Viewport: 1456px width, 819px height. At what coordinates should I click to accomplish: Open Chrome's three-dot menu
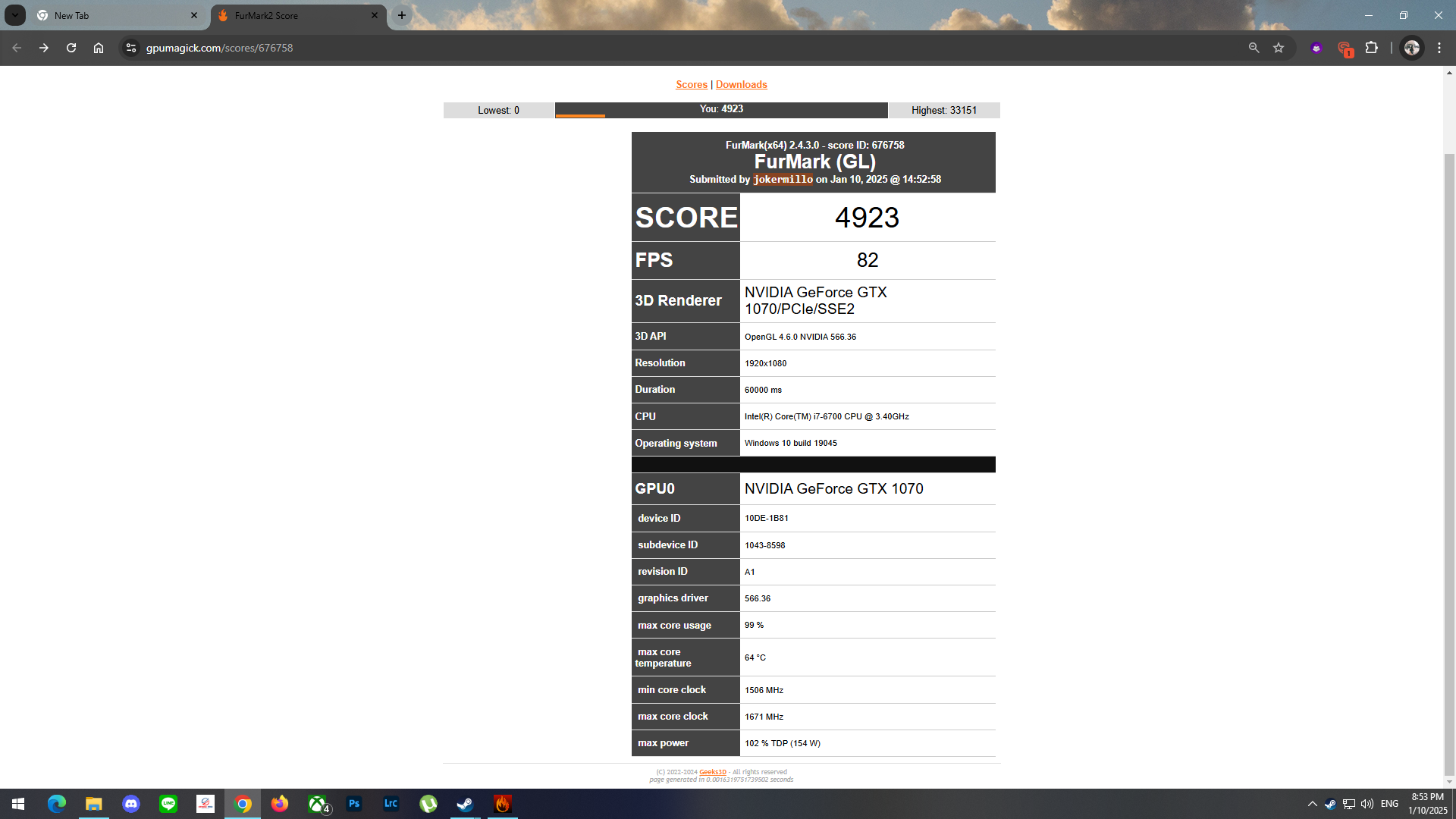(1439, 48)
